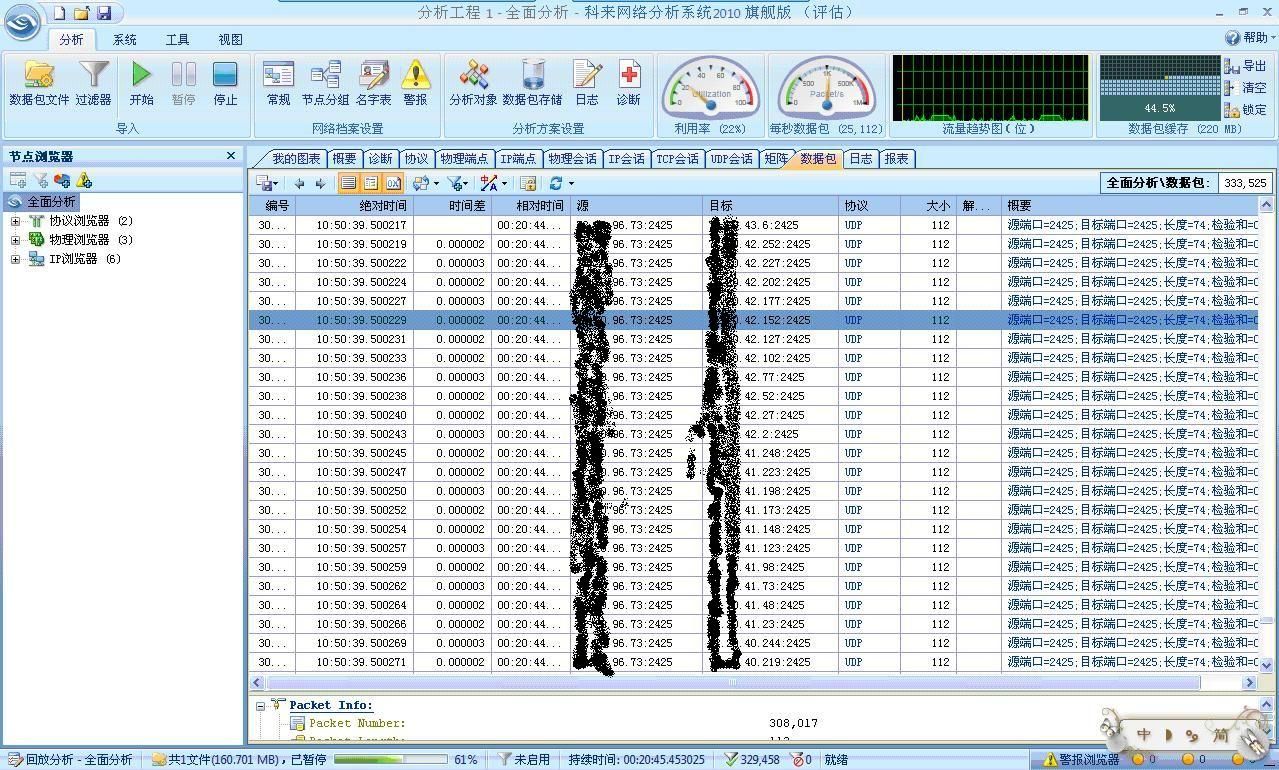Open the 工具 ribbon tab
Image resolution: width=1279 pixels, height=770 pixels.
coord(177,40)
